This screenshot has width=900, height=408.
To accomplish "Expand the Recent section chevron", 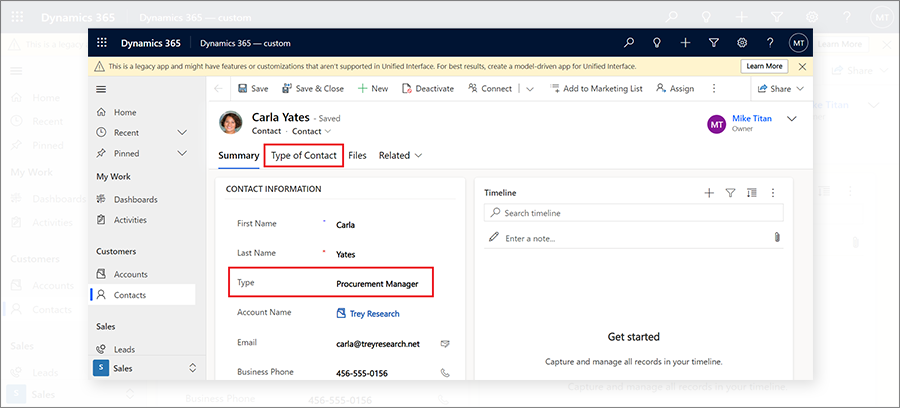I will click(182, 133).
